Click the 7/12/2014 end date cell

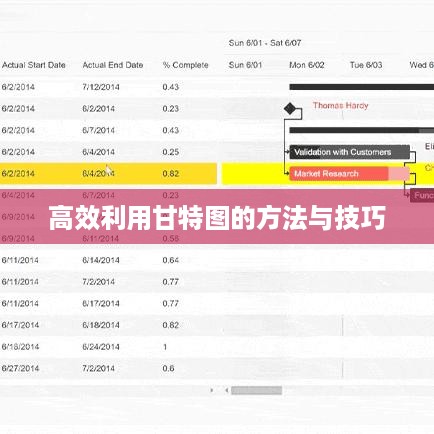[x=101, y=87]
